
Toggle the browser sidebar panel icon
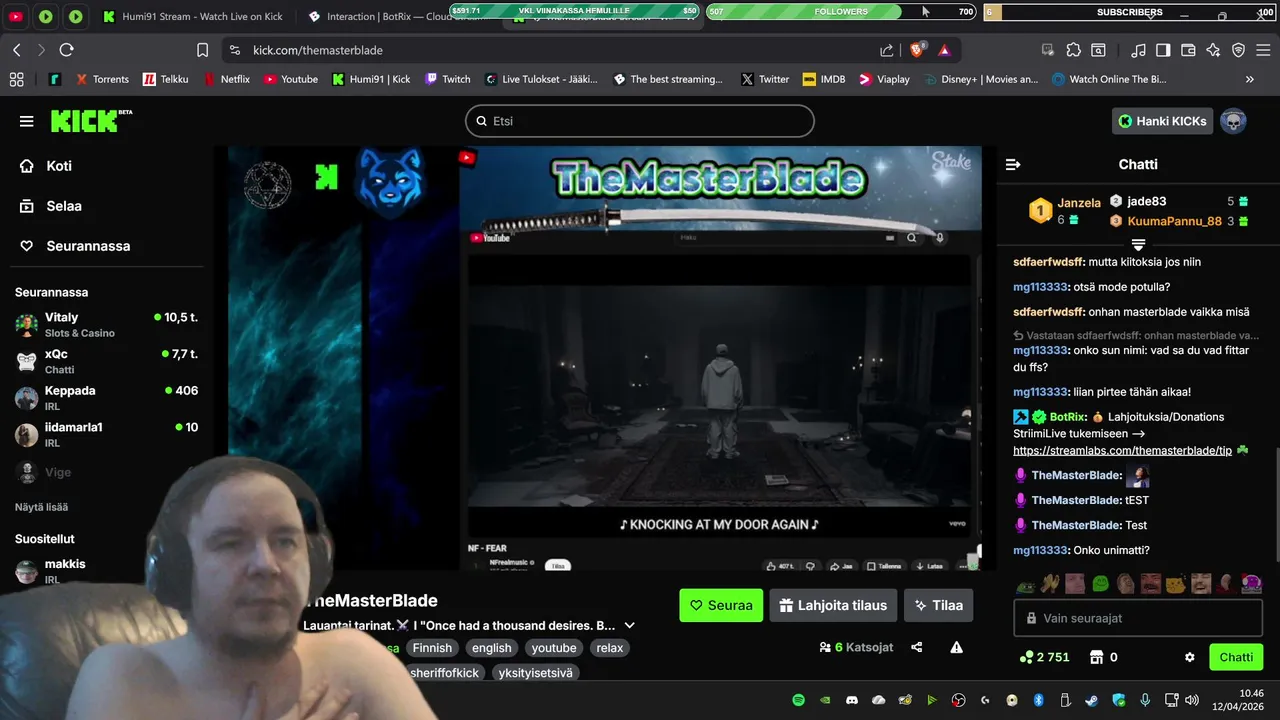pos(1163,50)
